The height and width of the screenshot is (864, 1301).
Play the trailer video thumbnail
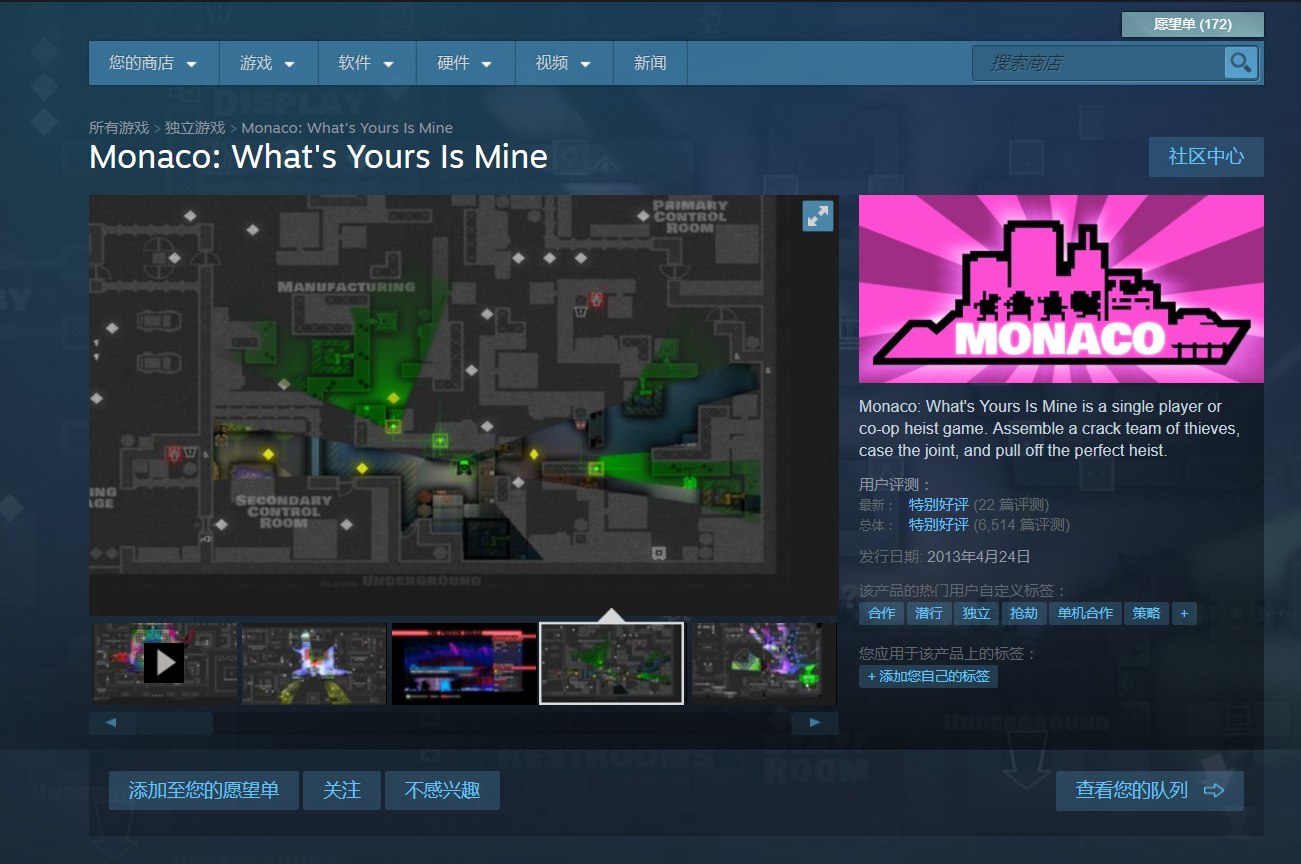(x=164, y=662)
